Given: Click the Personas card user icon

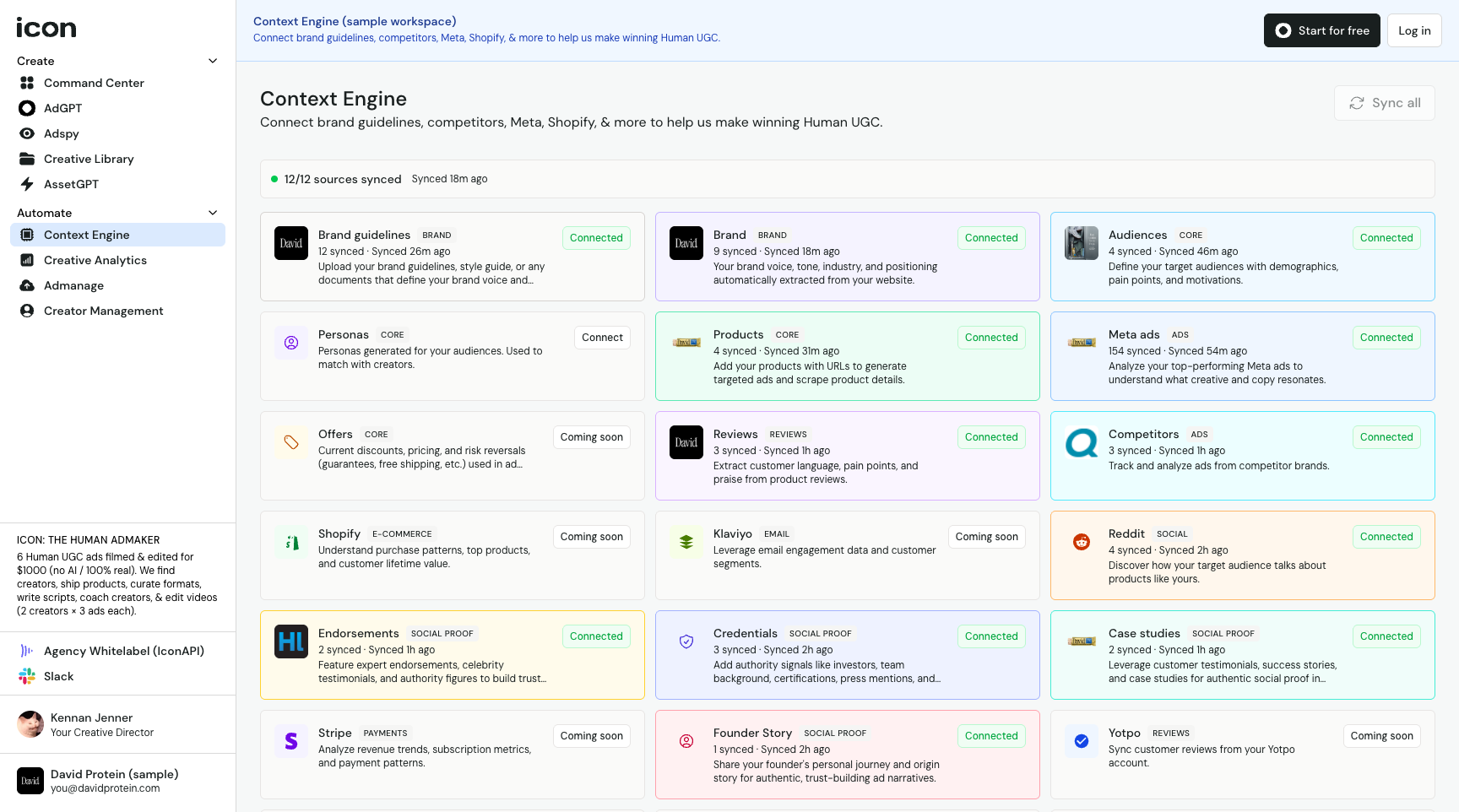Looking at the screenshot, I should tap(291, 343).
